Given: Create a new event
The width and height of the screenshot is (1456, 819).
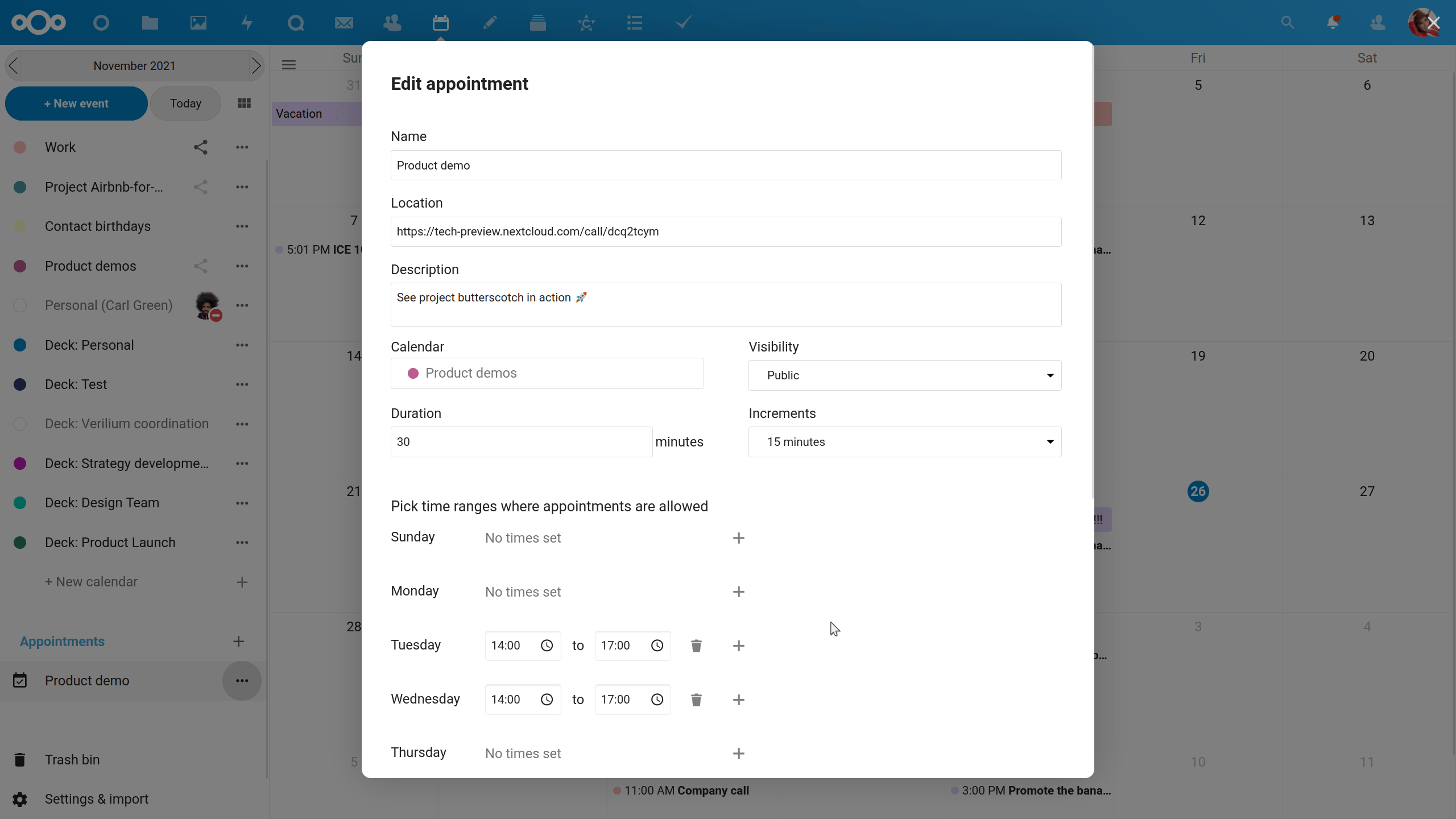Looking at the screenshot, I should [76, 104].
